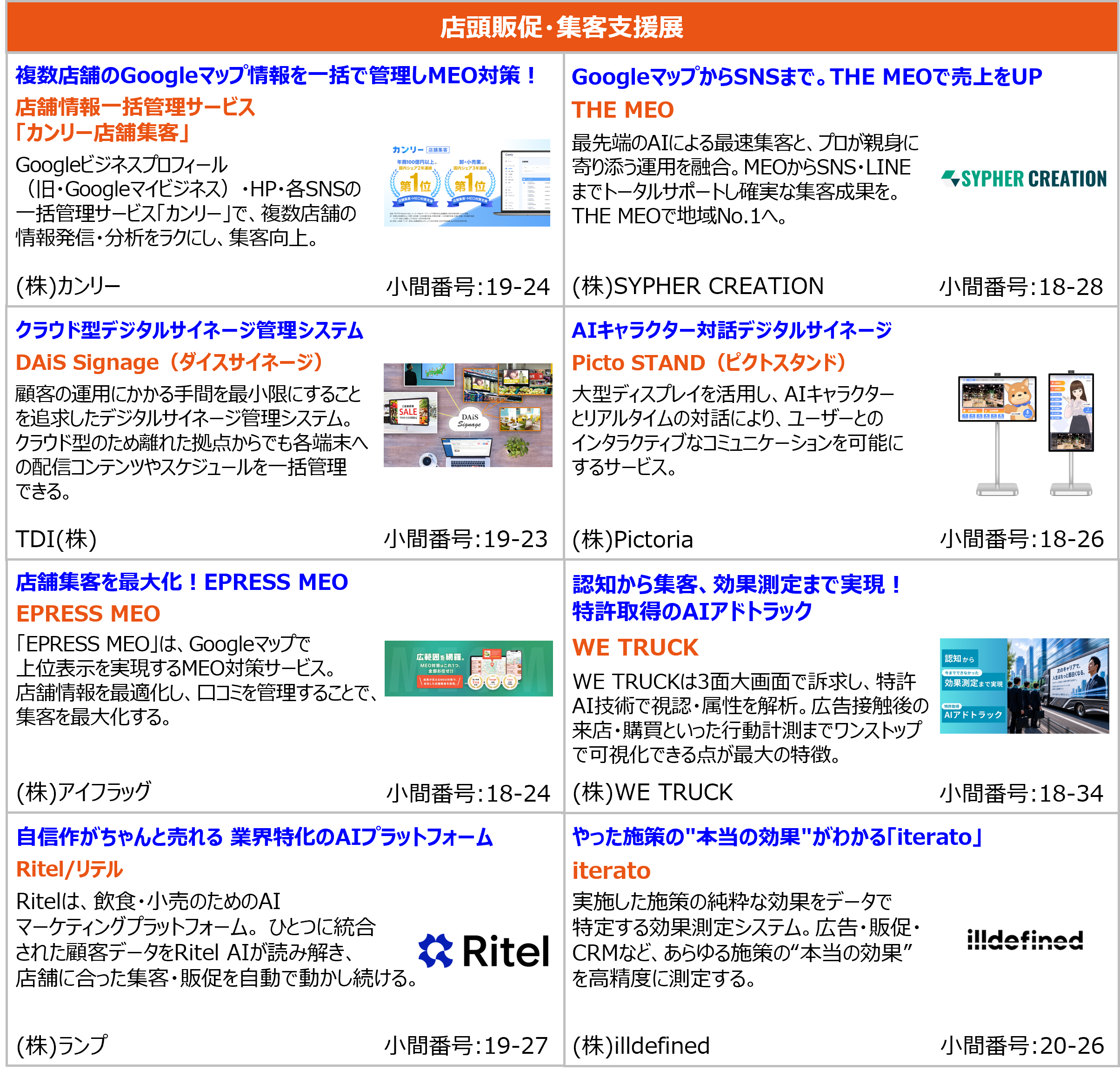Image resolution: width=1120 pixels, height=1071 pixels.
Task: Click the orange iterato product name
Action: click(611, 870)
